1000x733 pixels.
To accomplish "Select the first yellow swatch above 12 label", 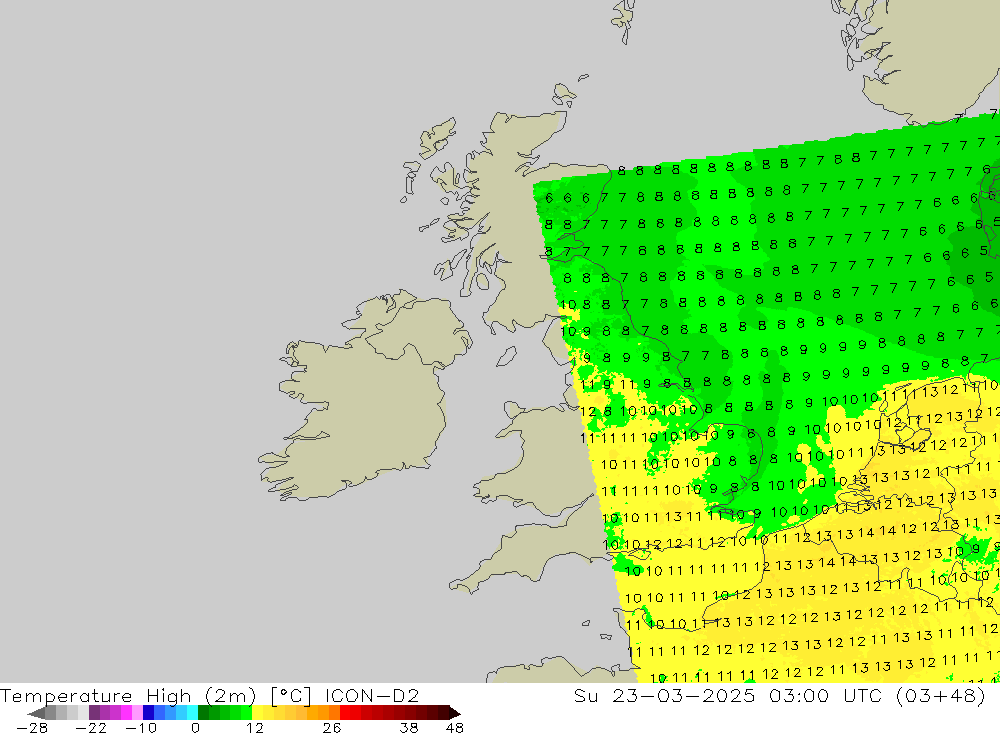I will click(257, 713).
